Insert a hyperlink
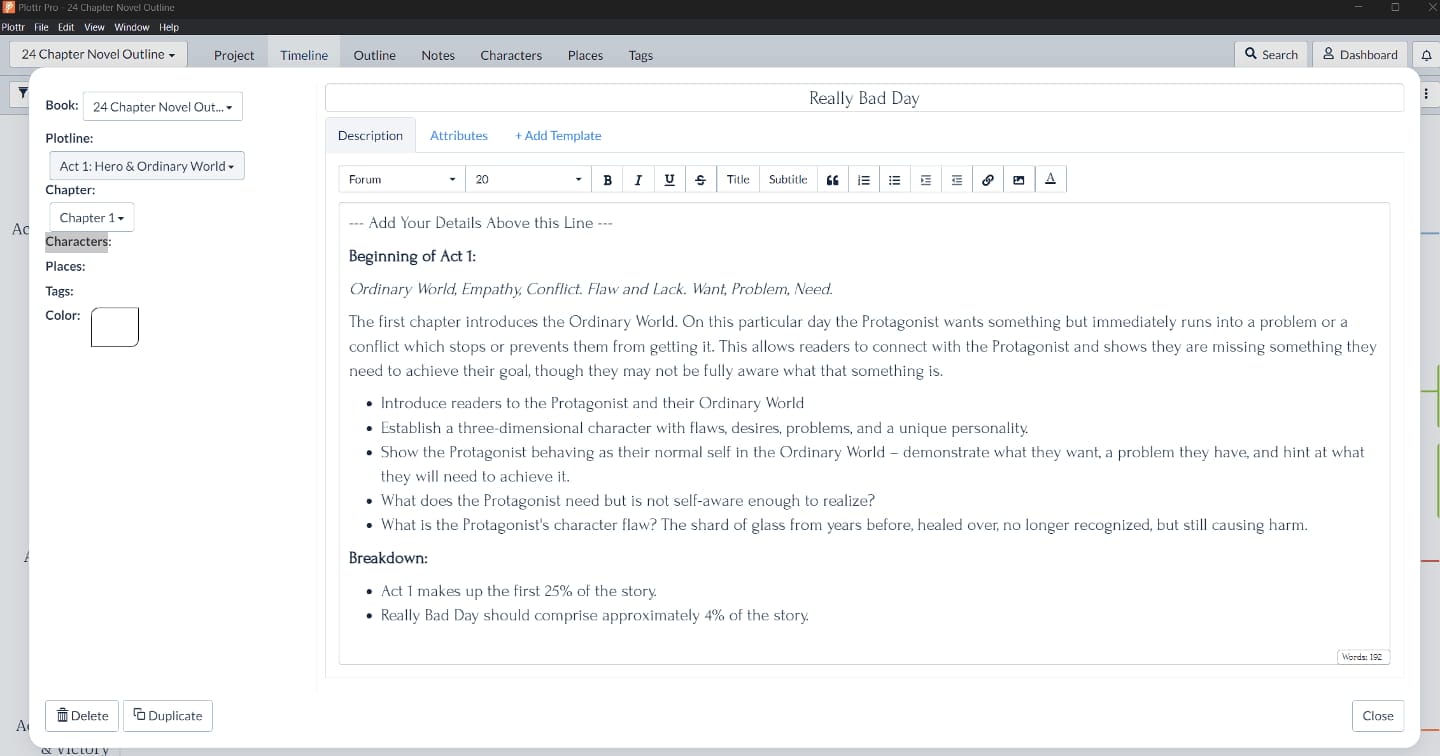Screen dimensions: 1440x756 click(x=988, y=179)
